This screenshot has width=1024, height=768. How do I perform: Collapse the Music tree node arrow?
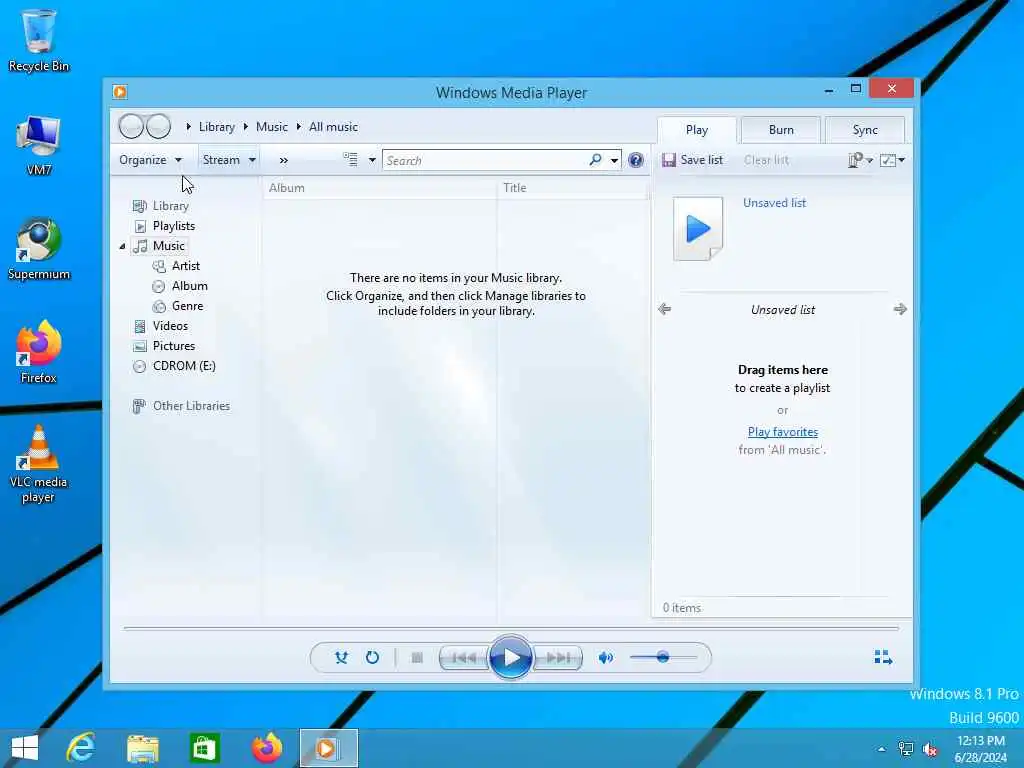click(122, 246)
